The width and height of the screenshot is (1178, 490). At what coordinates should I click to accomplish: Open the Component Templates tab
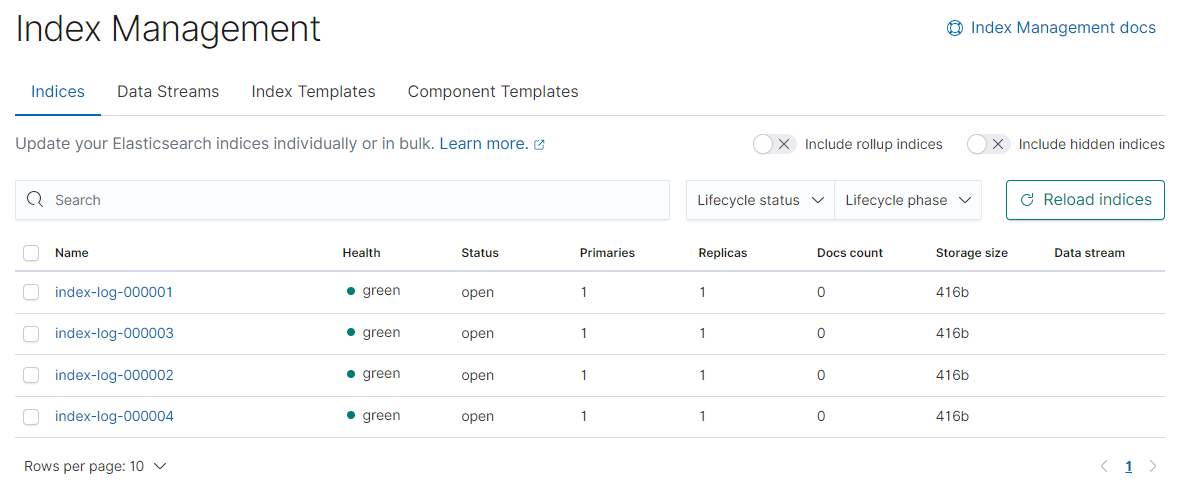[x=493, y=92]
